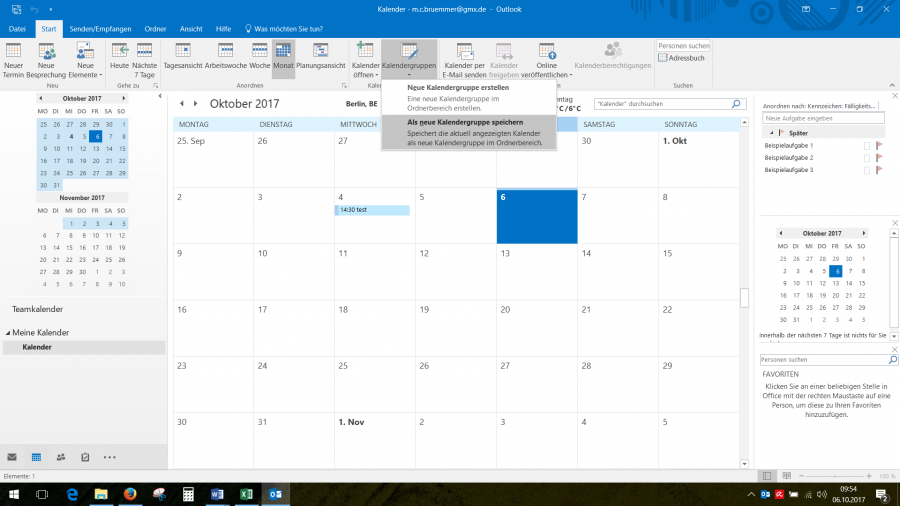Open Senden/Empfangen tab
Viewport: 900px width, 506px height.
100,29
